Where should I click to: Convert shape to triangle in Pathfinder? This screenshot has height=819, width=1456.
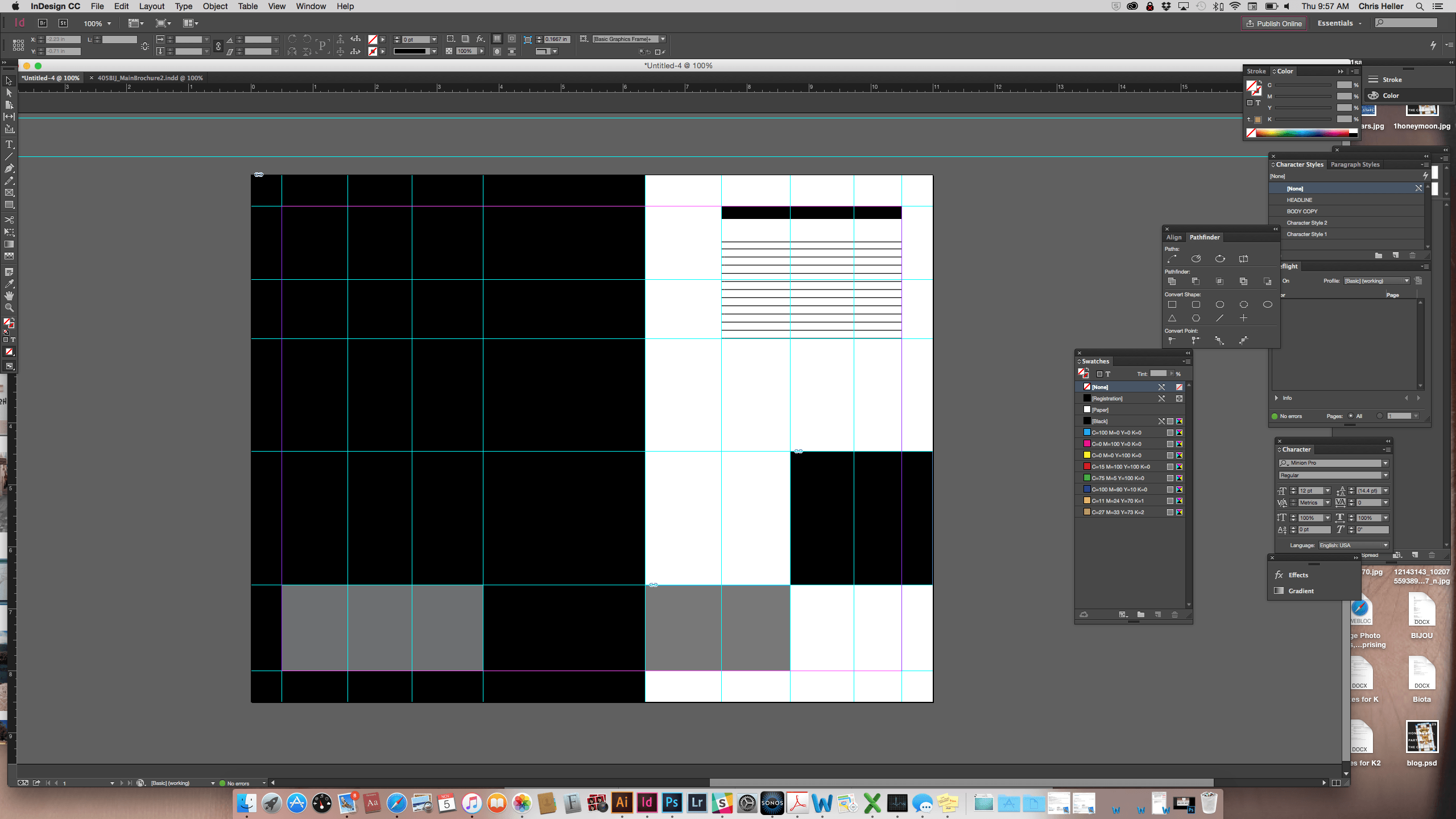point(1172,318)
